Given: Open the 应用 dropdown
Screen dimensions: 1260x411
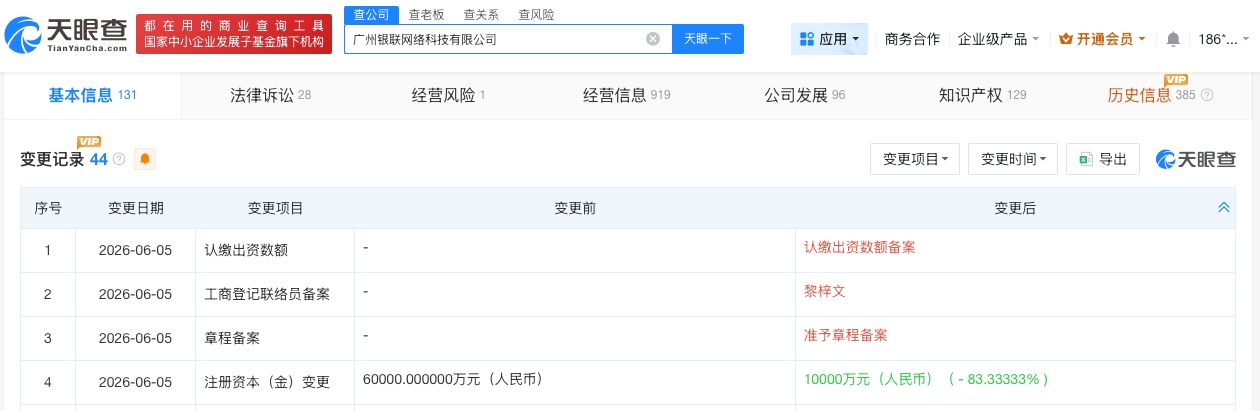Looking at the screenshot, I should tap(829, 39).
